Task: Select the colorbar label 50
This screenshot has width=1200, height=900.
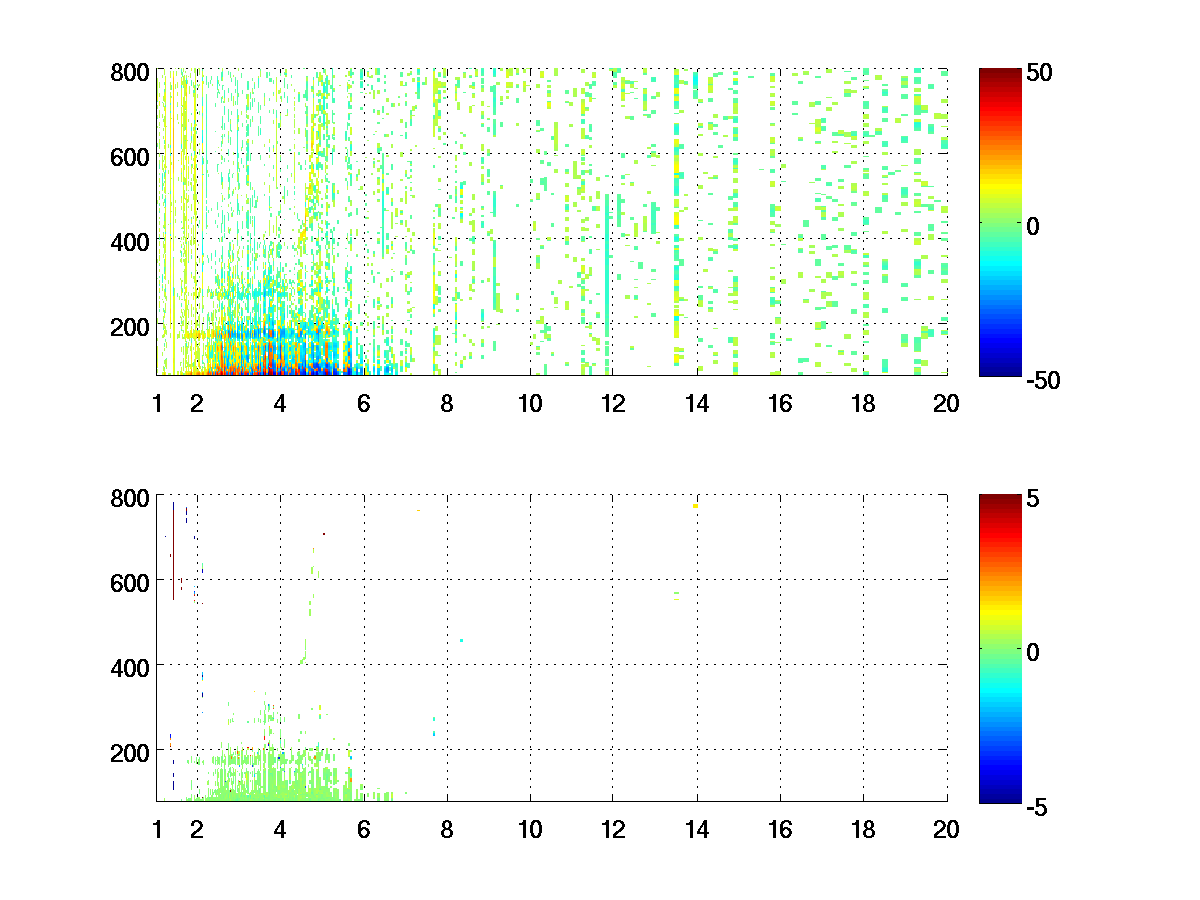Action: click(1040, 72)
